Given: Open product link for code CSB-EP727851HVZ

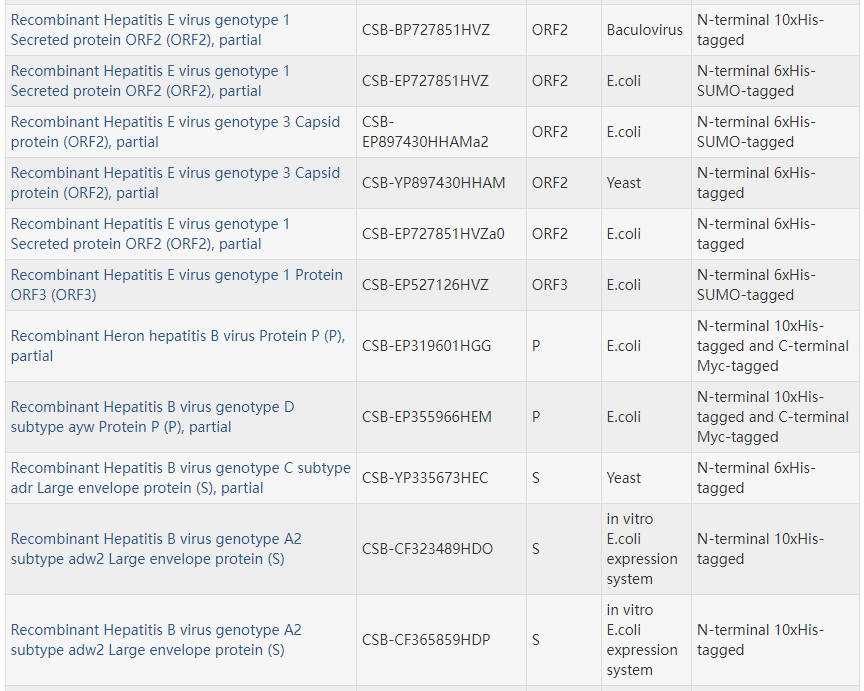Looking at the screenshot, I should pos(150,71).
